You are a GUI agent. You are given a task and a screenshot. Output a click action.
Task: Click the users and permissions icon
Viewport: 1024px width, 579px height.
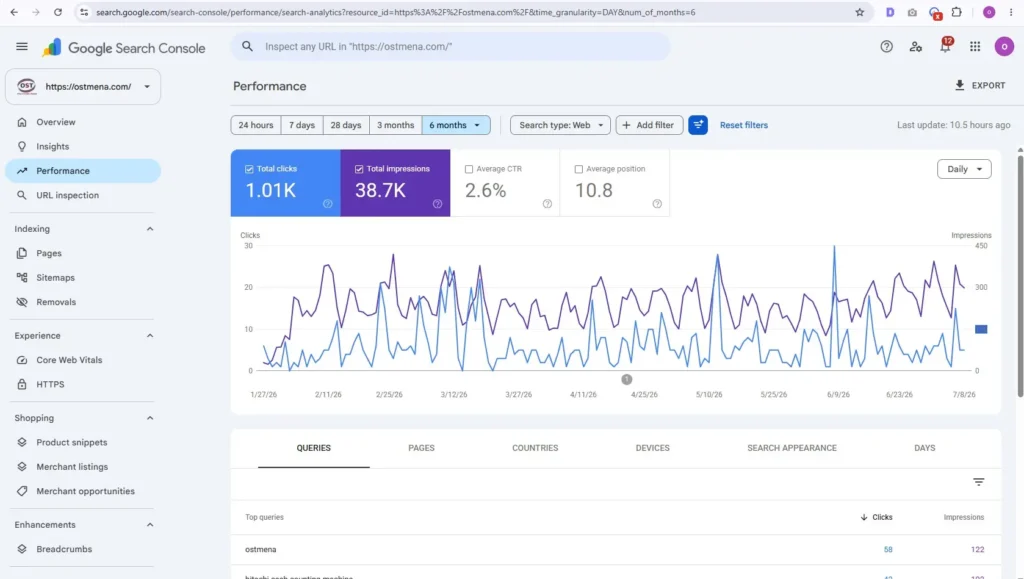[916, 46]
